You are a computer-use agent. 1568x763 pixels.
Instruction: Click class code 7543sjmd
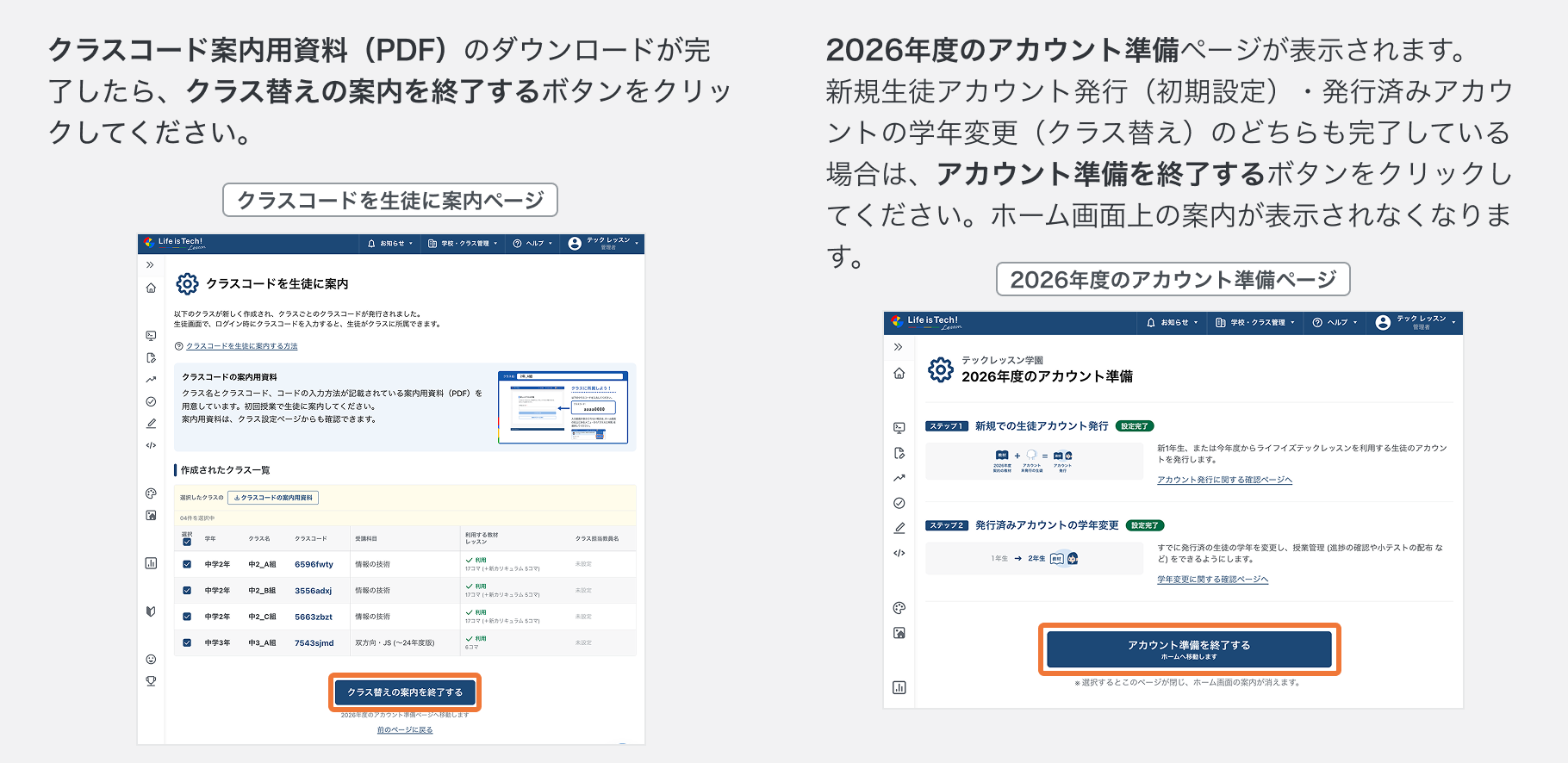[x=314, y=642]
